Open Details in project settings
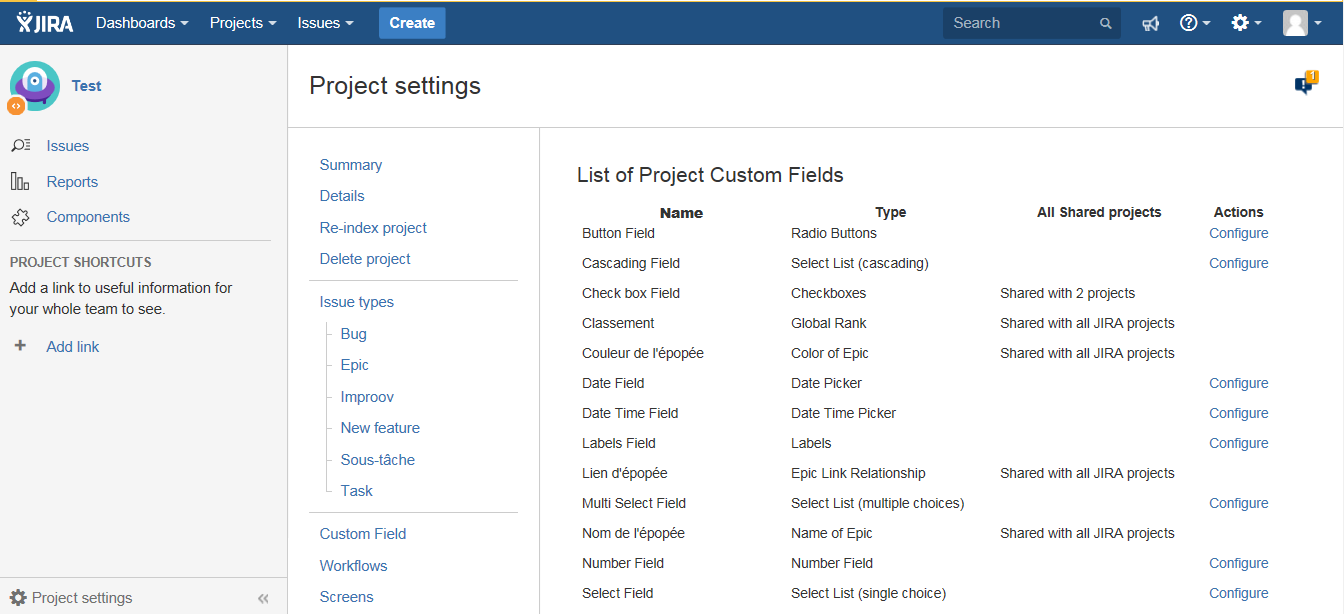This screenshot has width=1344, height=614. point(342,196)
